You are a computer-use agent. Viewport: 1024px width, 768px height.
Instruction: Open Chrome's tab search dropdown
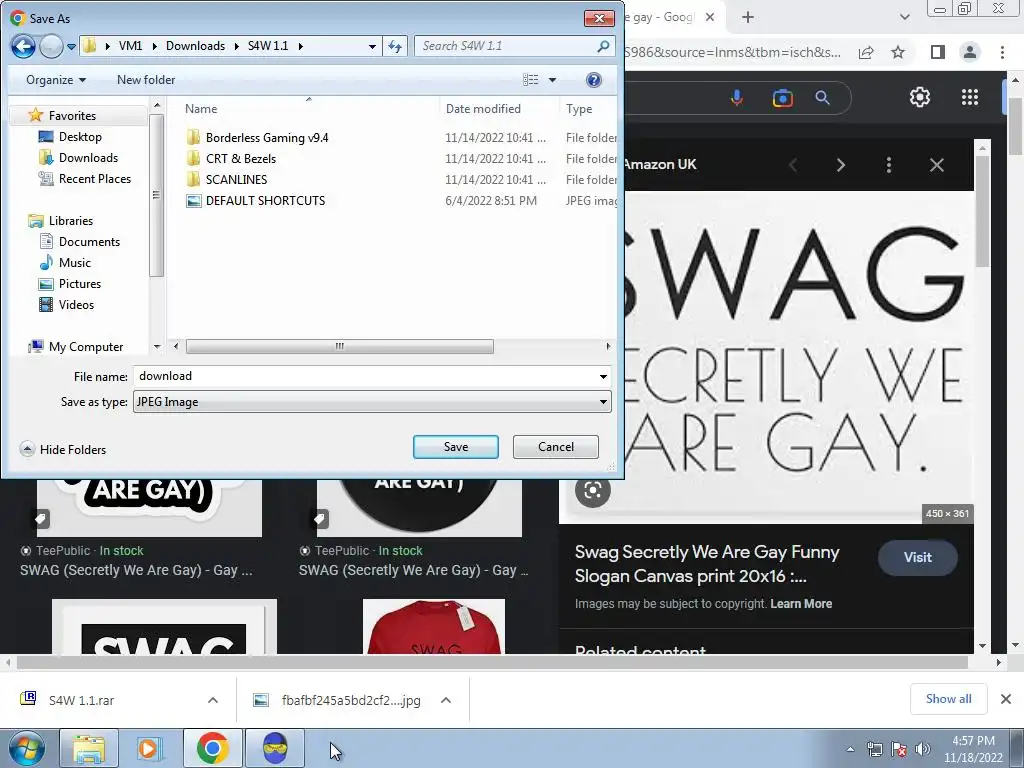point(904,18)
